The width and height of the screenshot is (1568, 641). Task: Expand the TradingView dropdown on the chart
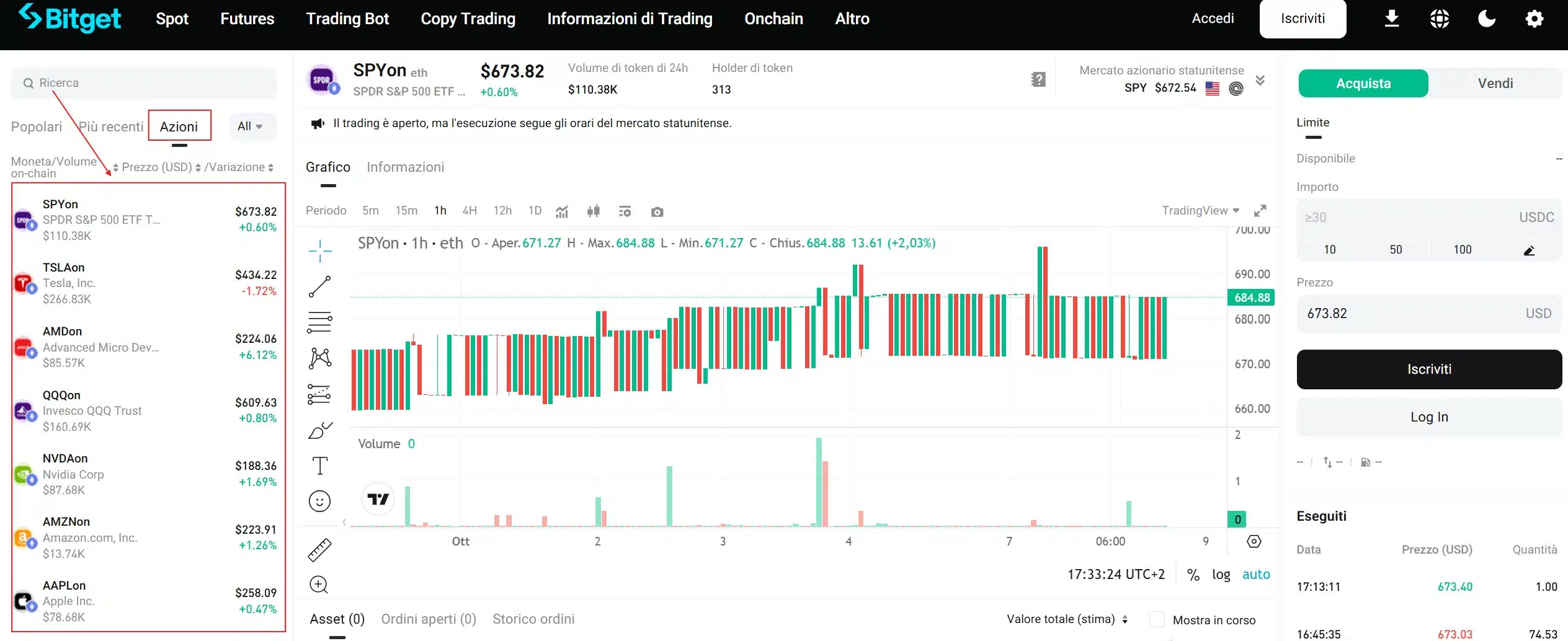tap(1200, 211)
